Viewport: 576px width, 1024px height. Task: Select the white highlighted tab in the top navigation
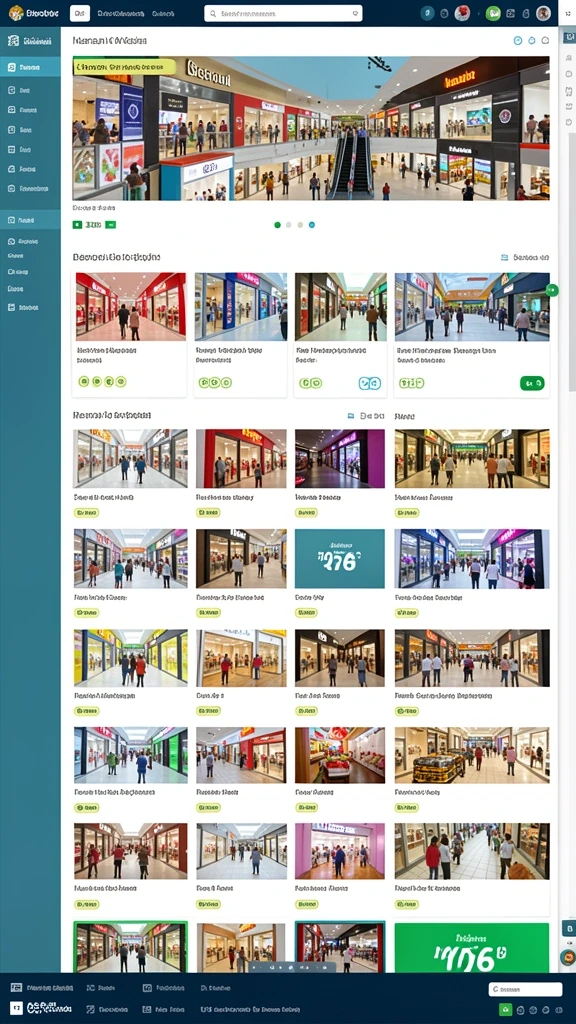click(x=80, y=13)
